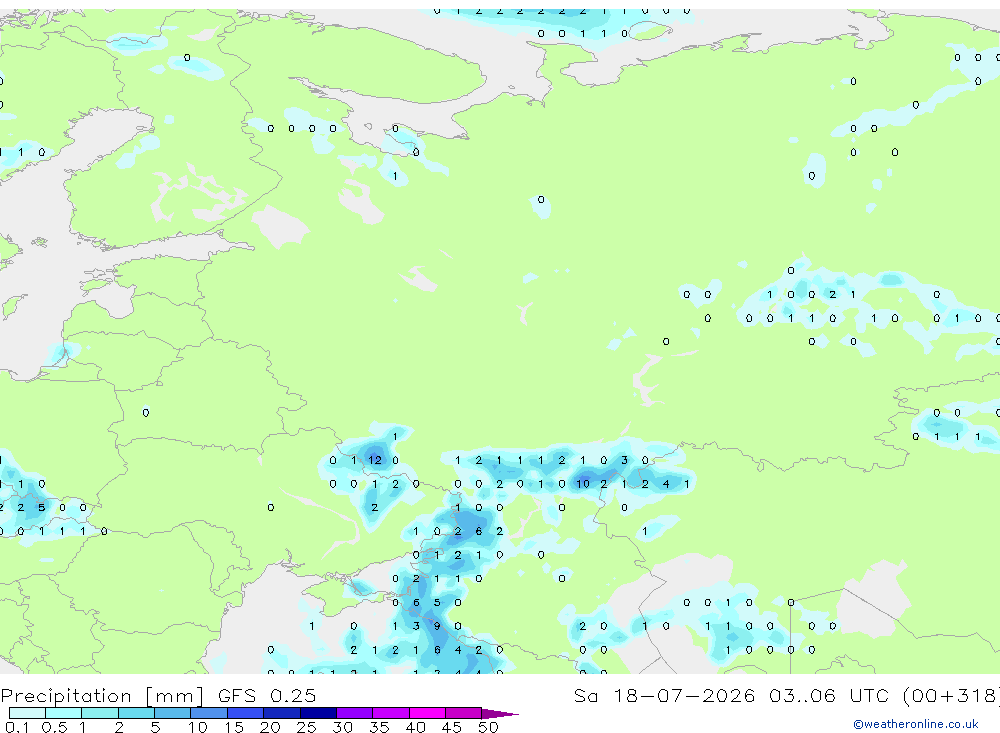Click the 15 legend scale label
Viewport: 1000px width, 733px height.
pyautogui.click(x=233, y=727)
